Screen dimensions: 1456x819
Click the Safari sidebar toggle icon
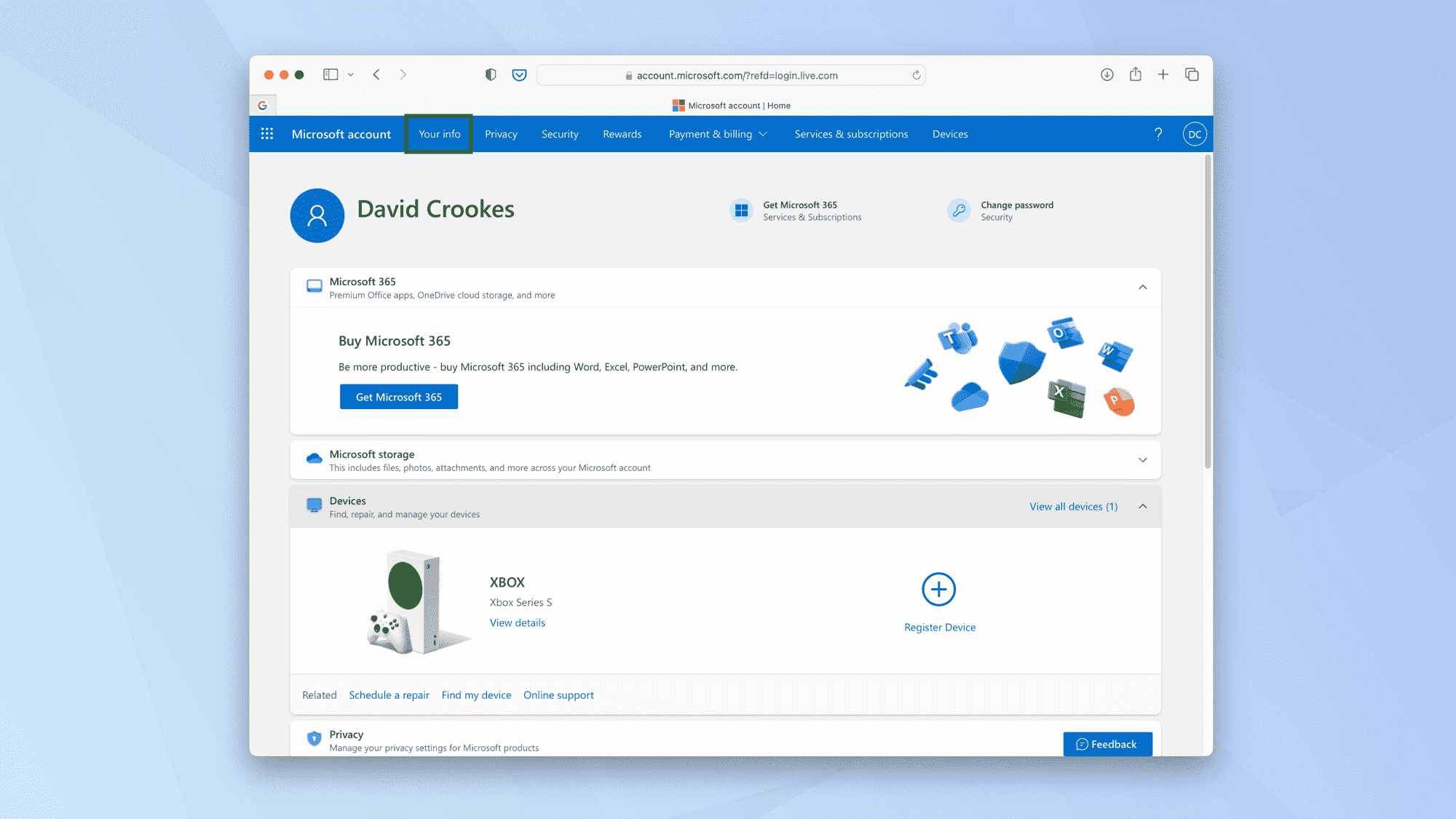[331, 74]
